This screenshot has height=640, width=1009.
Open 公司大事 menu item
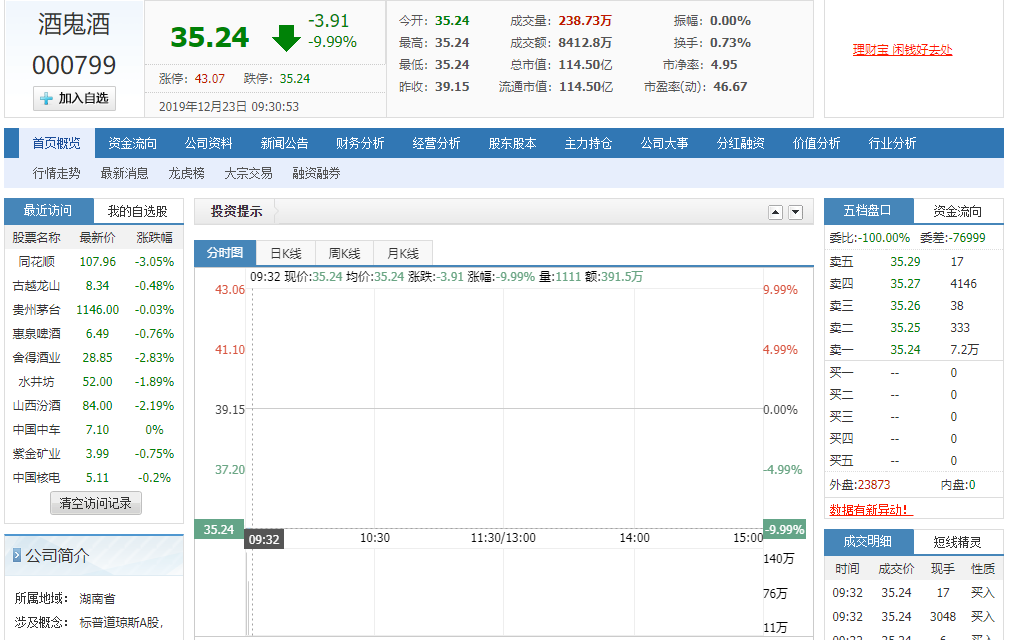(x=664, y=143)
